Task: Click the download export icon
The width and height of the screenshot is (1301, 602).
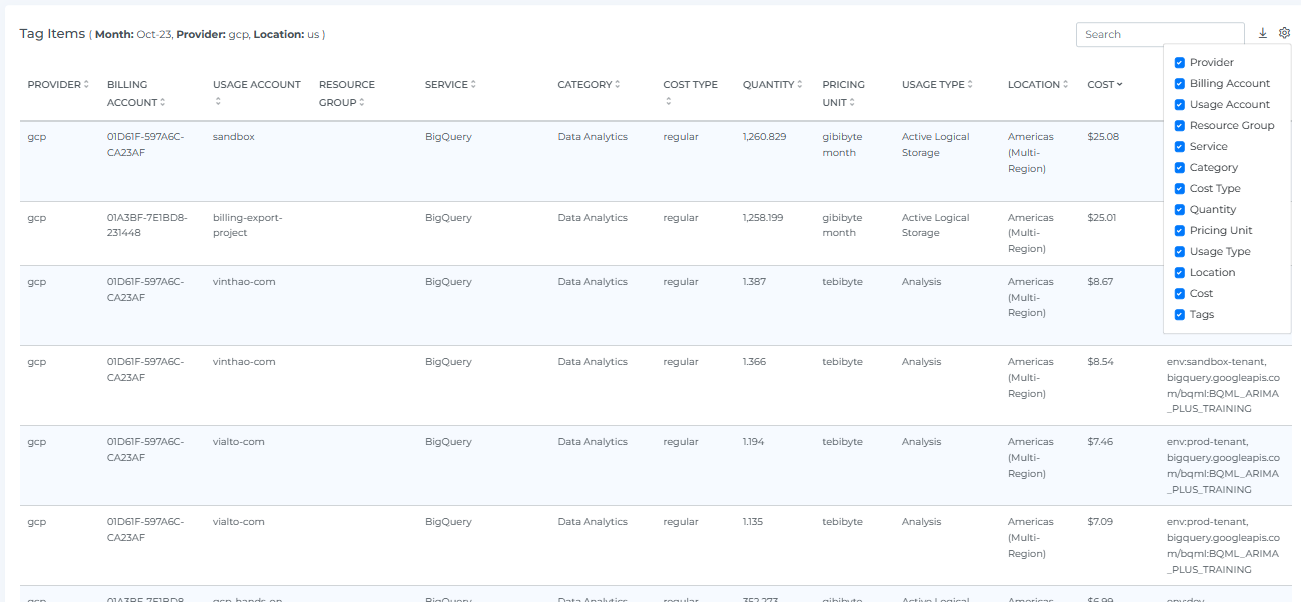Action: (x=1262, y=33)
